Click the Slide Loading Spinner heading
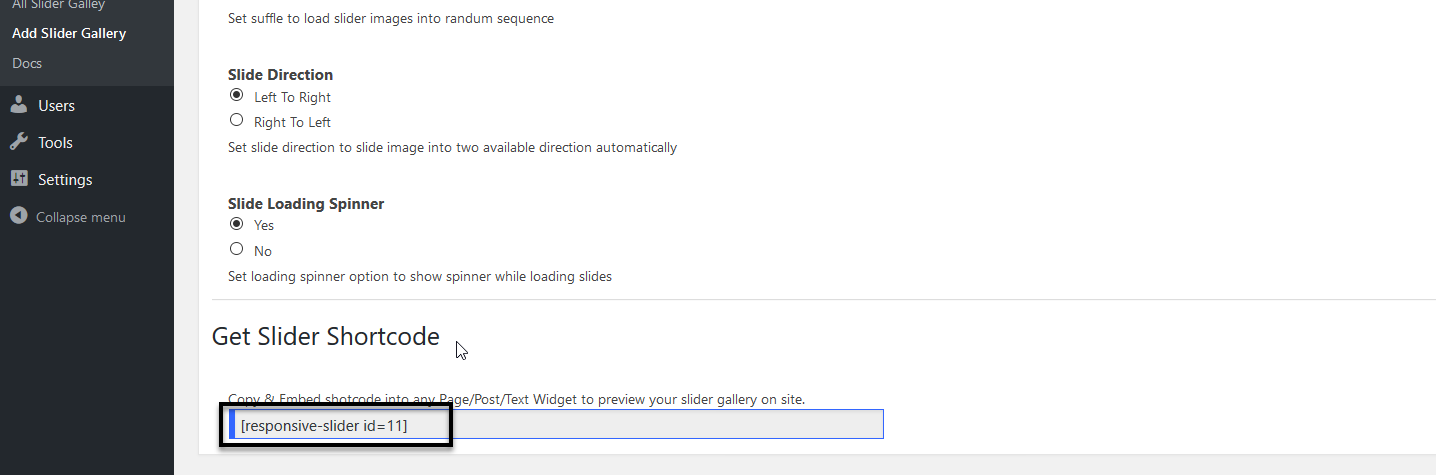Image resolution: width=1436 pixels, height=475 pixels. pyautogui.click(x=306, y=203)
